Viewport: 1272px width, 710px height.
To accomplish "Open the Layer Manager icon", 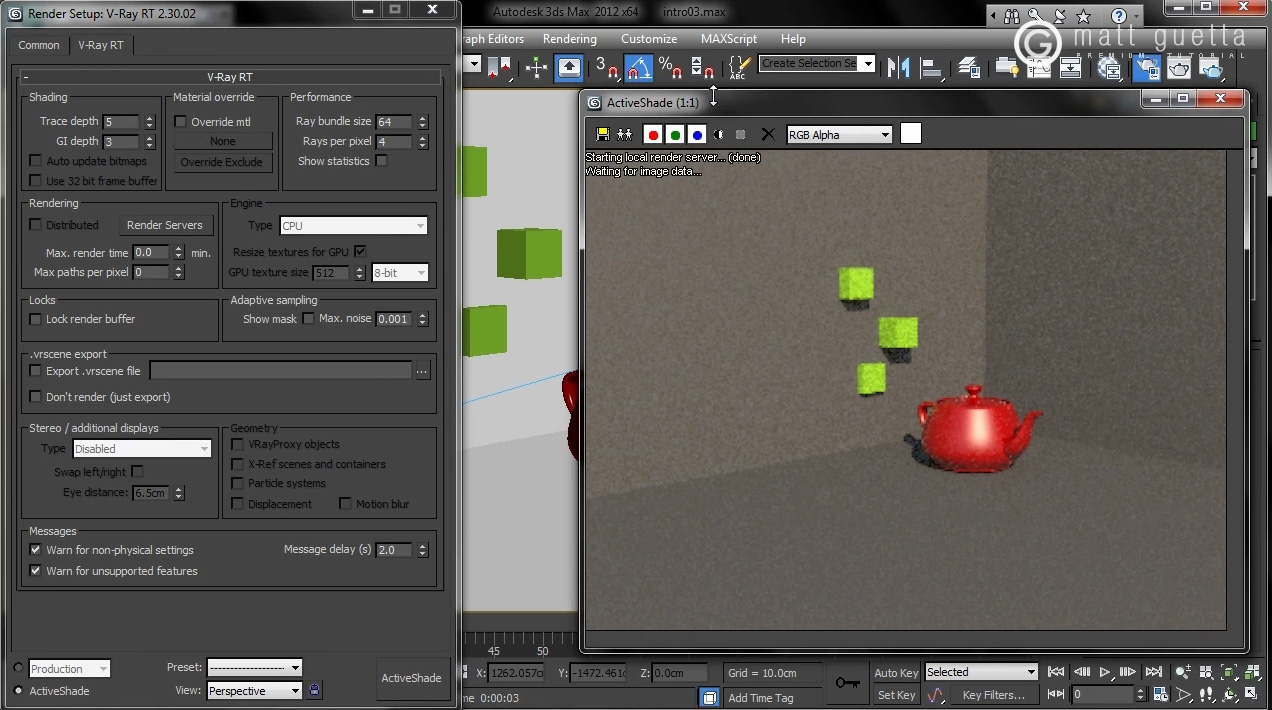I will pyautogui.click(x=968, y=67).
